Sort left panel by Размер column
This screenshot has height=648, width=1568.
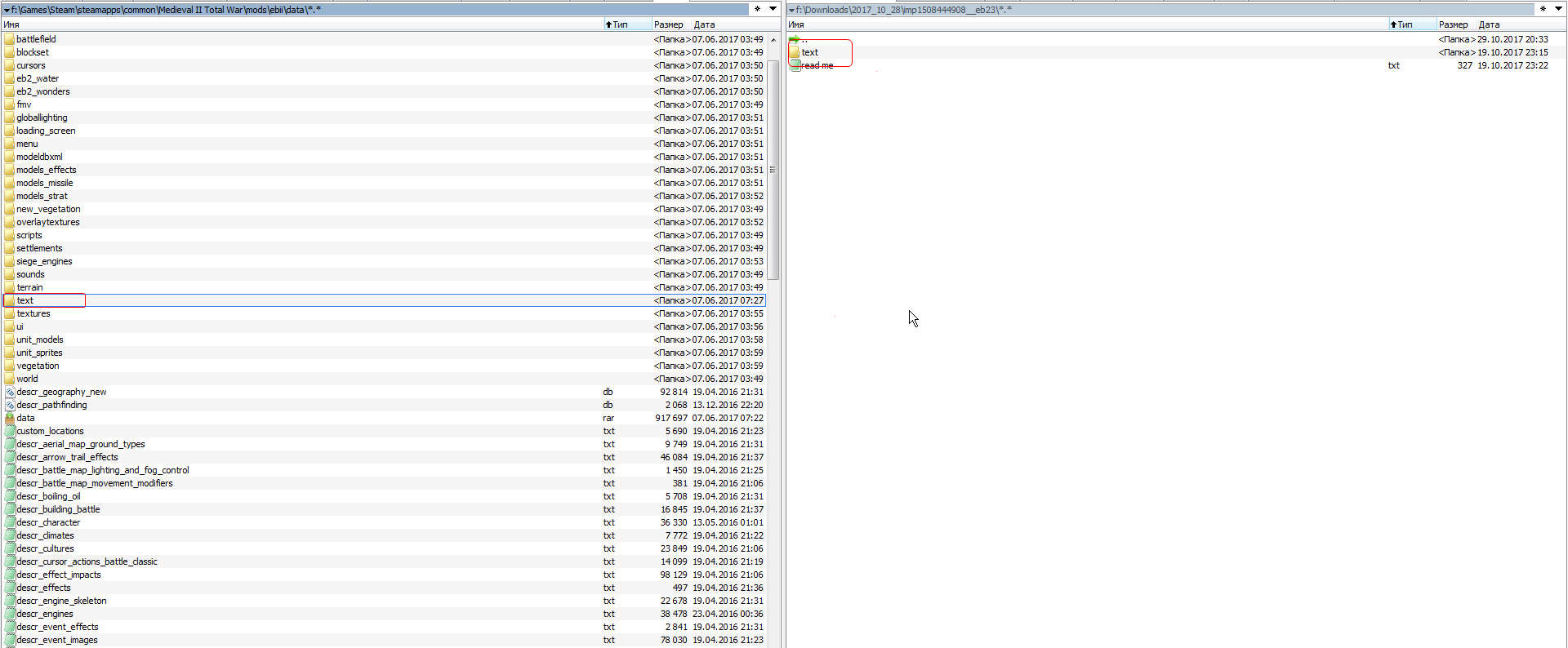[668, 24]
